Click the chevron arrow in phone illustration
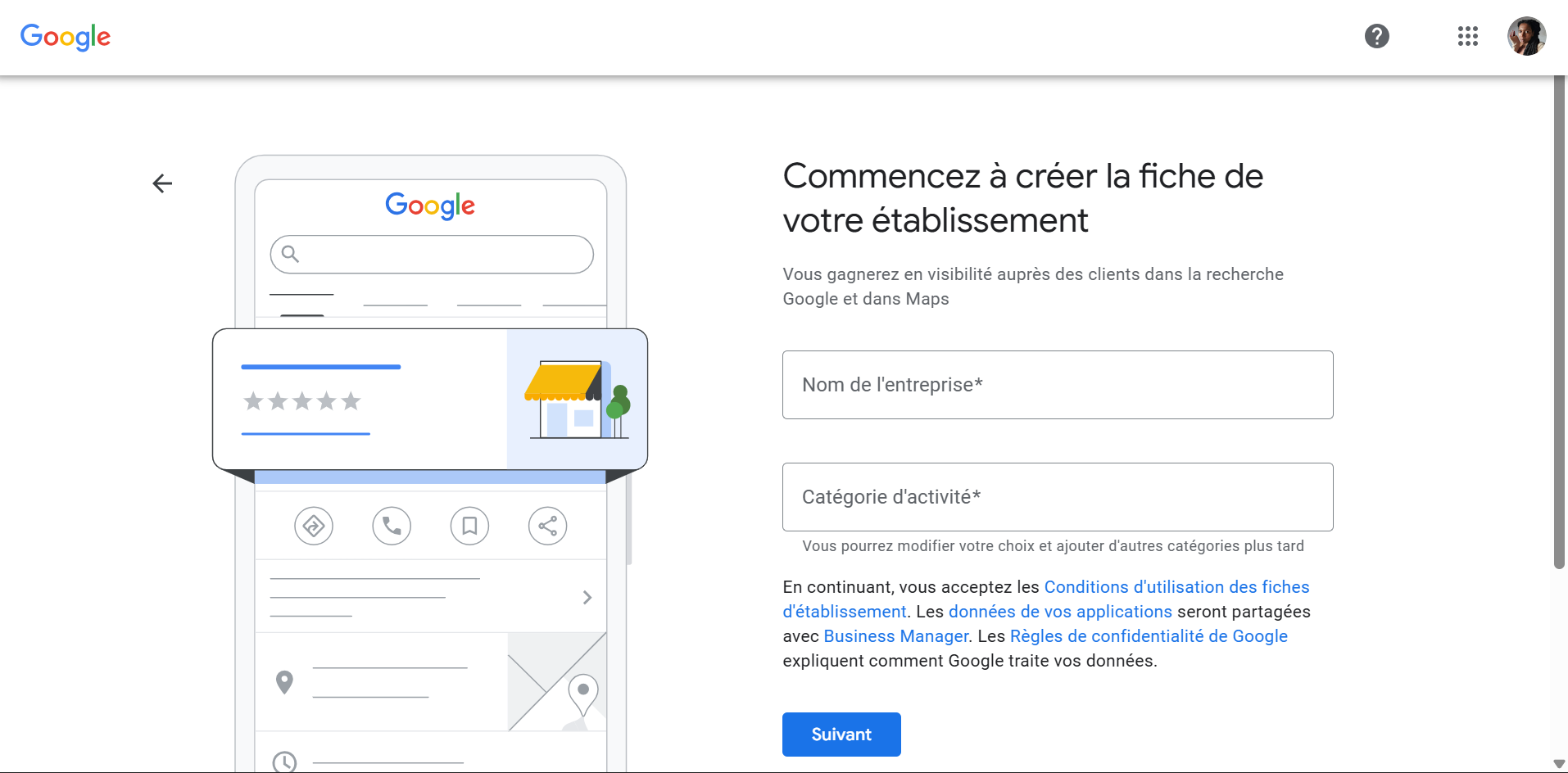Image resolution: width=1568 pixels, height=773 pixels. pos(587,598)
